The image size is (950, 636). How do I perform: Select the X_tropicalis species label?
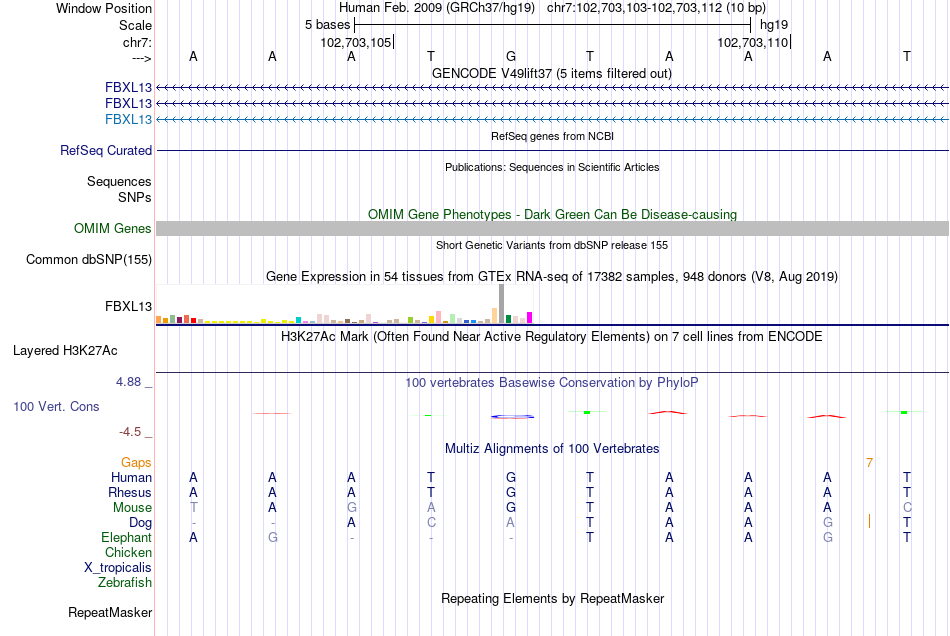pos(118,568)
